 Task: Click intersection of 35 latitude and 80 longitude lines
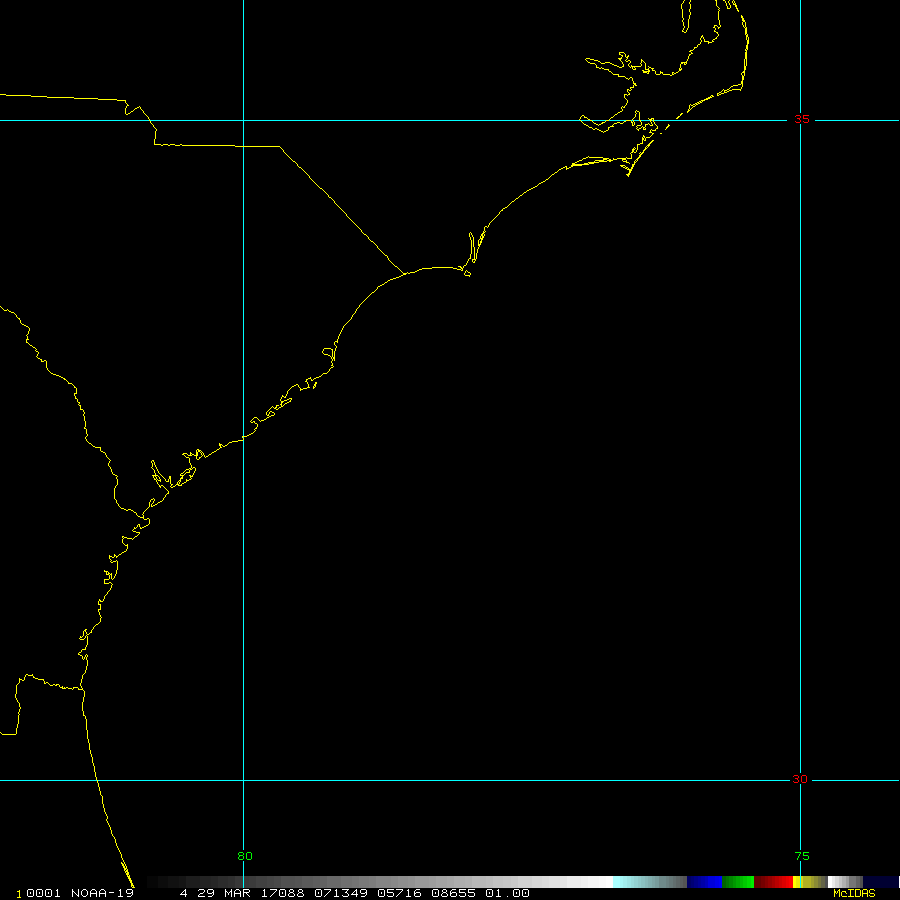click(x=244, y=120)
